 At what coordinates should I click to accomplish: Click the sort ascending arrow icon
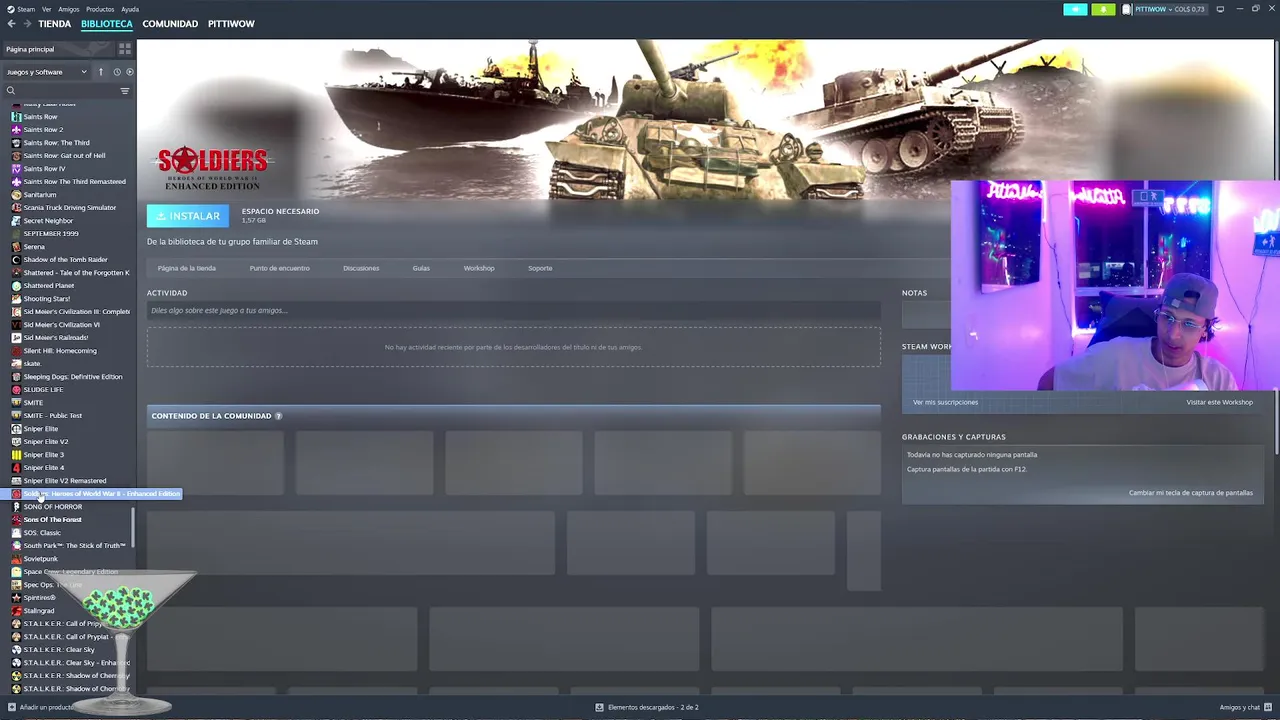tap(100, 72)
